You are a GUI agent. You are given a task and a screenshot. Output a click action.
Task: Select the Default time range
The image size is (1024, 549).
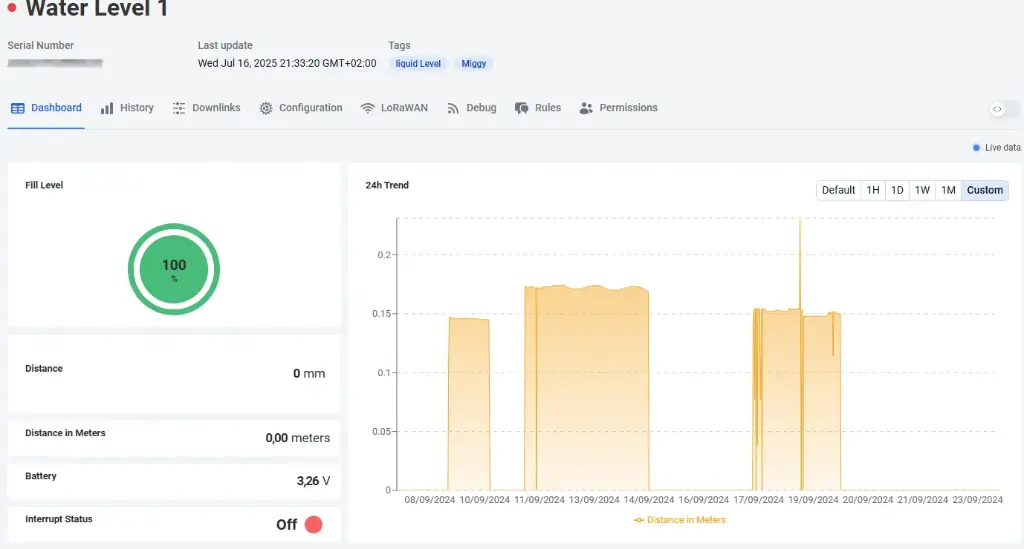point(838,190)
